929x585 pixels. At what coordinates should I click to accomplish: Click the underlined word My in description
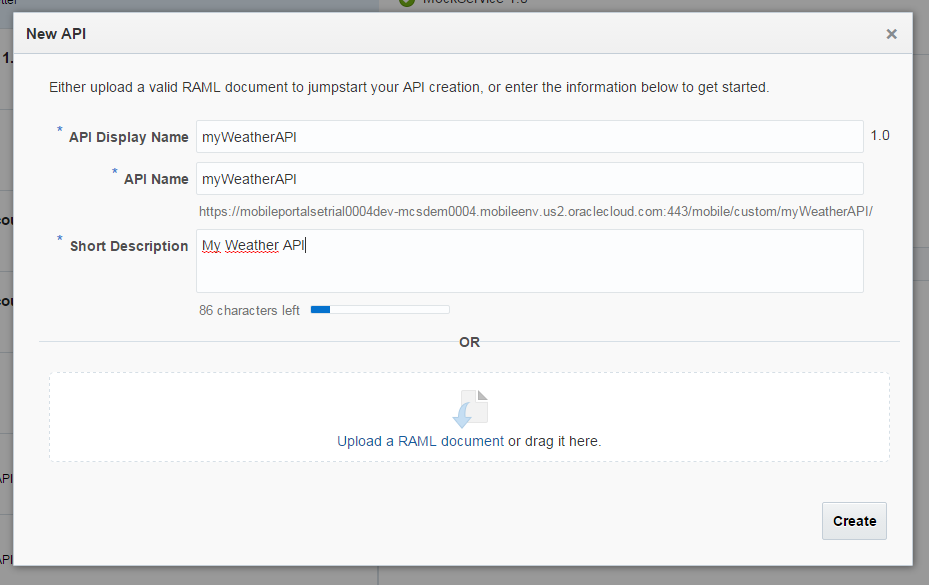(x=211, y=245)
